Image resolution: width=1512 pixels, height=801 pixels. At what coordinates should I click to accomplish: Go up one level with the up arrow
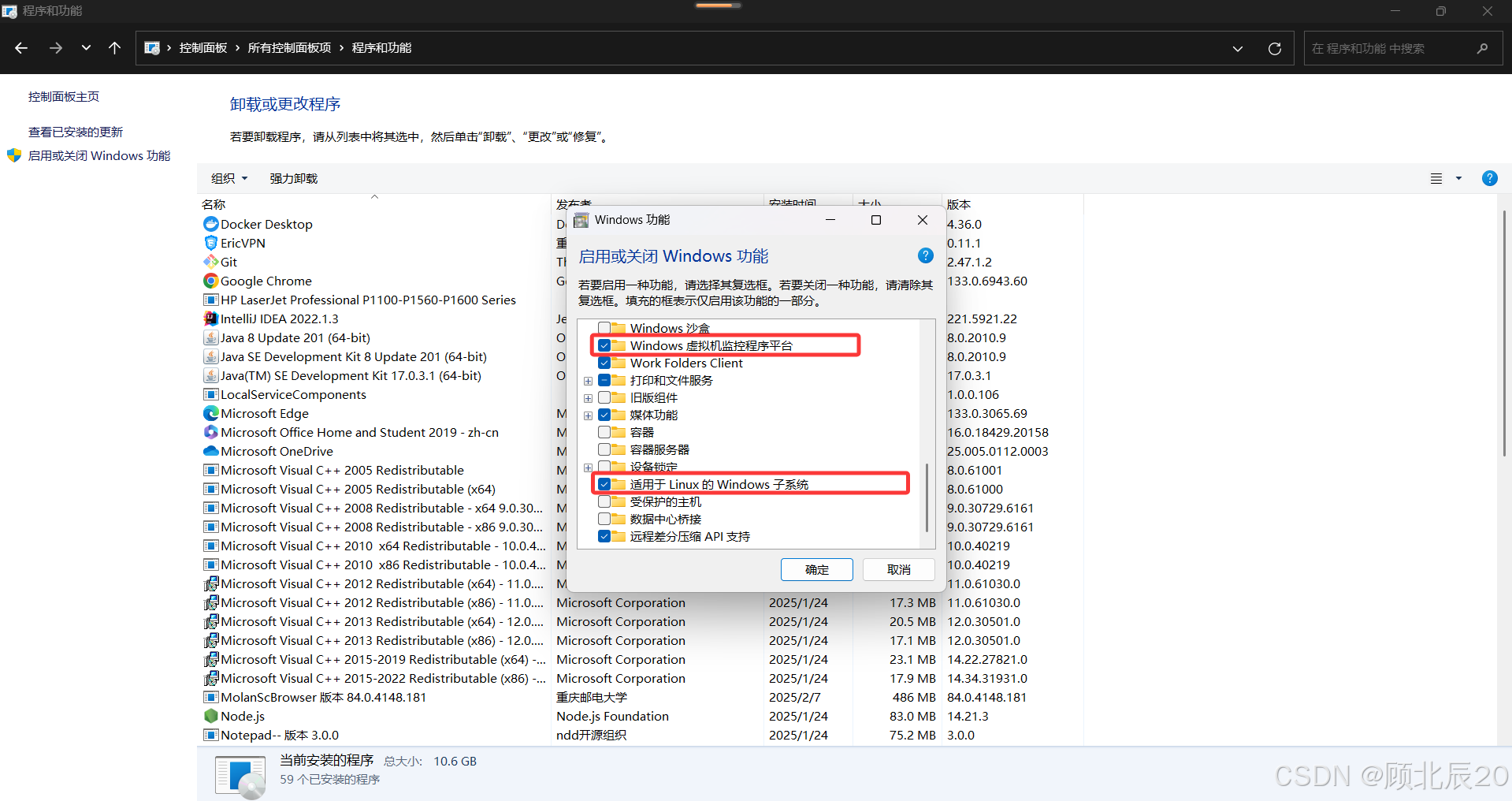[x=114, y=48]
